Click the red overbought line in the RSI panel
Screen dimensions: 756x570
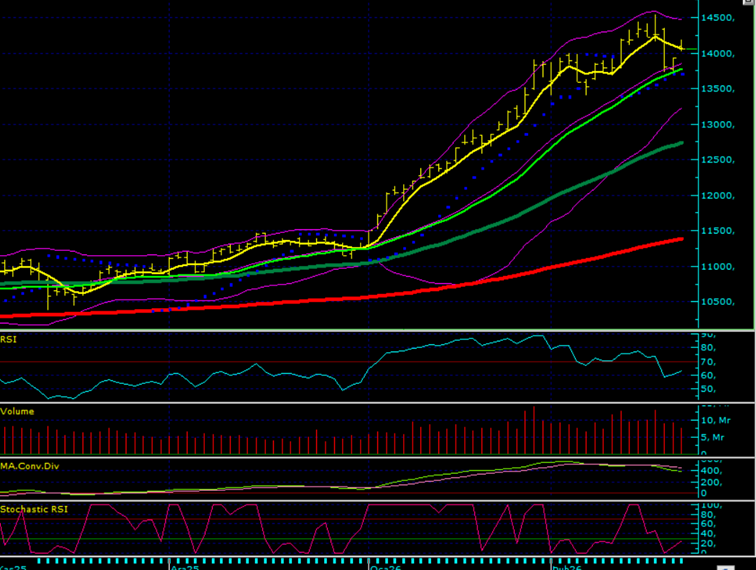pyautogui.click(x=200, y=361)
